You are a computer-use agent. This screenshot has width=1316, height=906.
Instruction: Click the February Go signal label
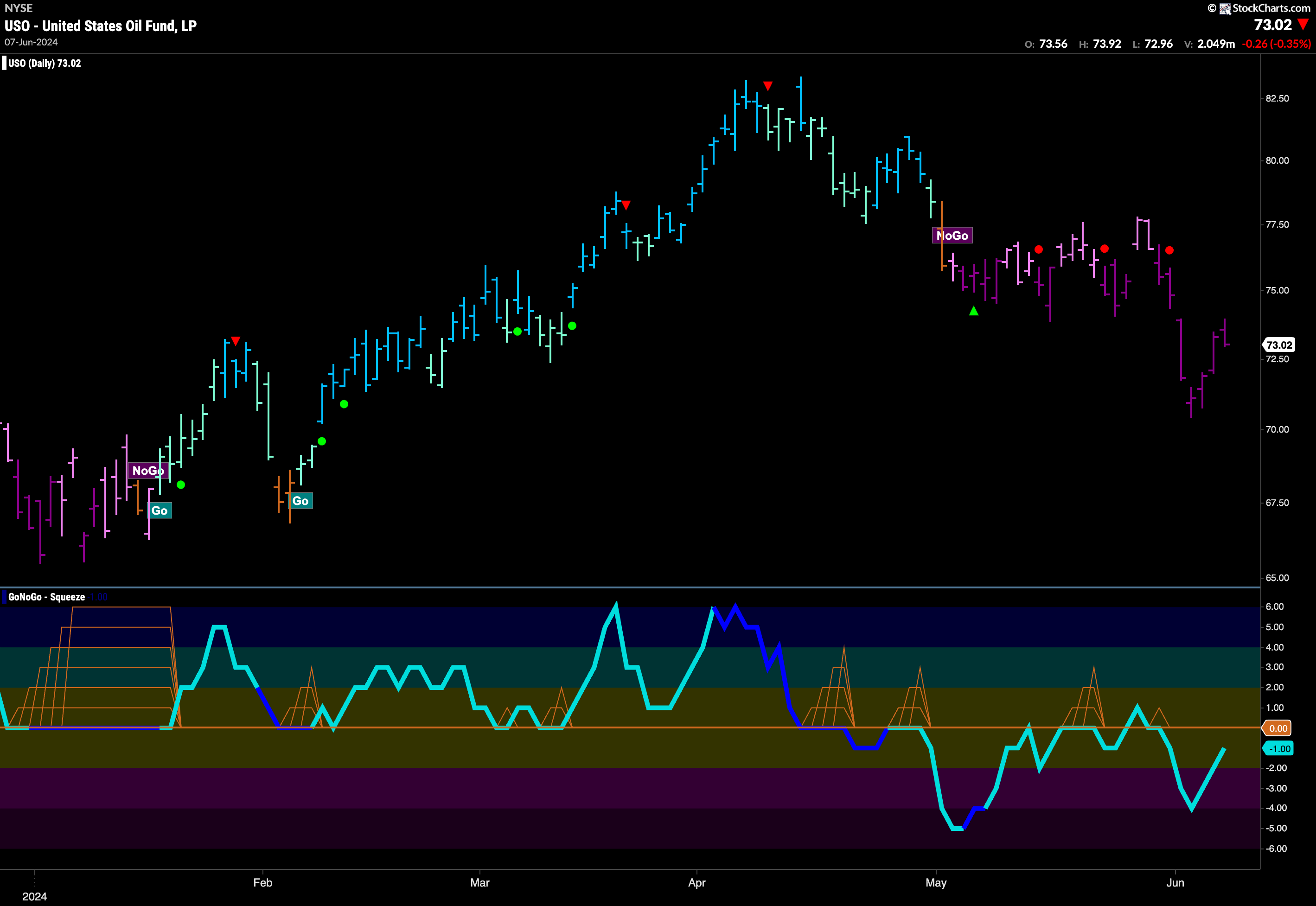[300, 501]
